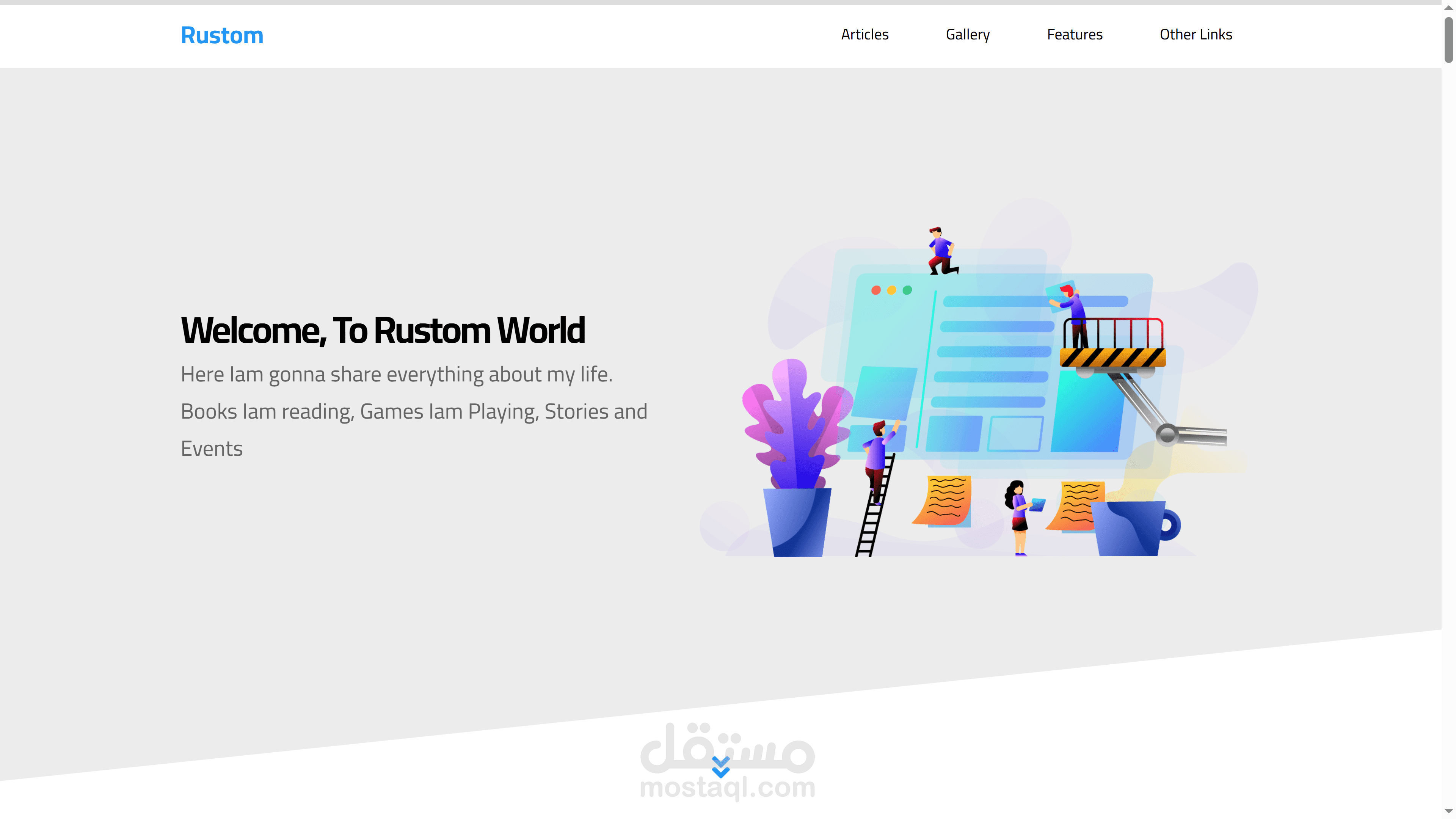Screen dimensions: 1456x819
Task: Click the scrollbar down arrow
Action: click(x=1449, y=812)
